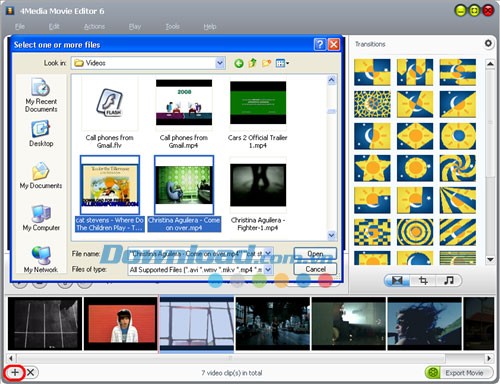The height and width of the screenshot is (384, 500).
Task: Click timeline scroll left arrow
Action: coord(11,358)
